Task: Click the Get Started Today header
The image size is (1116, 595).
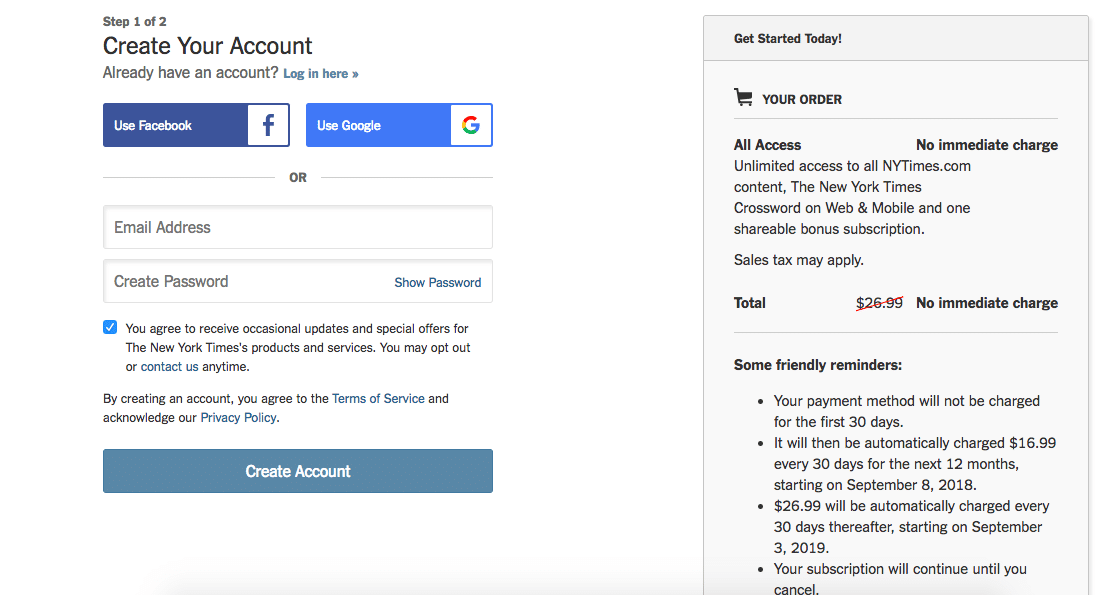Action: click(788, 38)
